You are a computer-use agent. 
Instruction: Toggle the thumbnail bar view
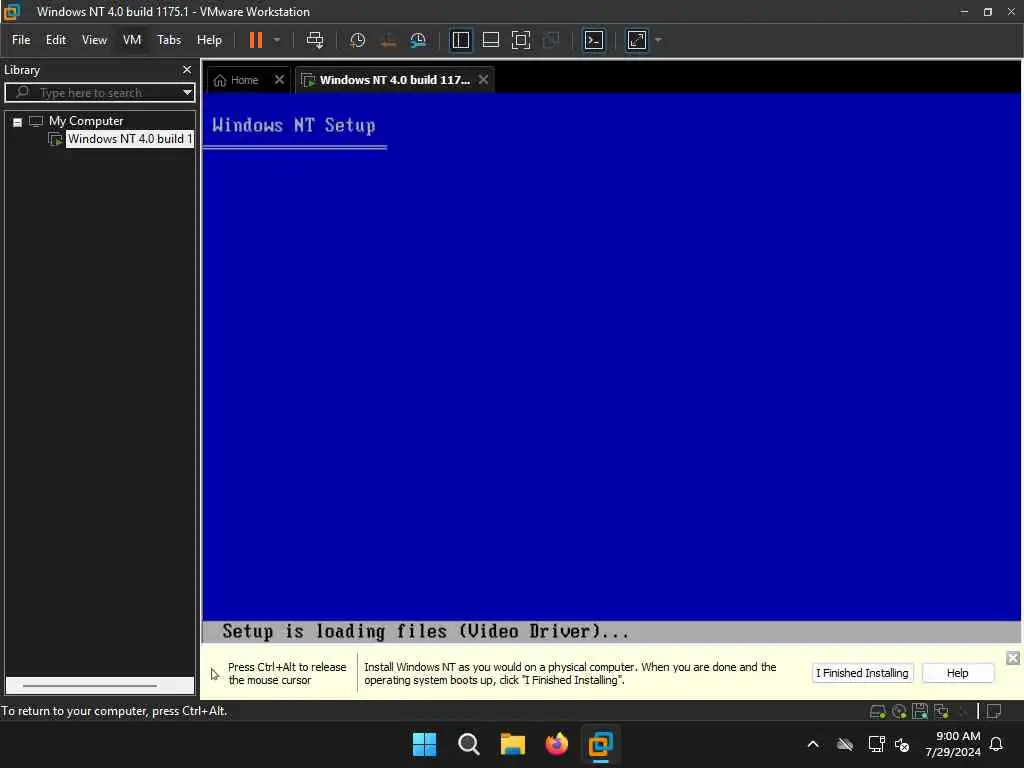pos(490,40)
